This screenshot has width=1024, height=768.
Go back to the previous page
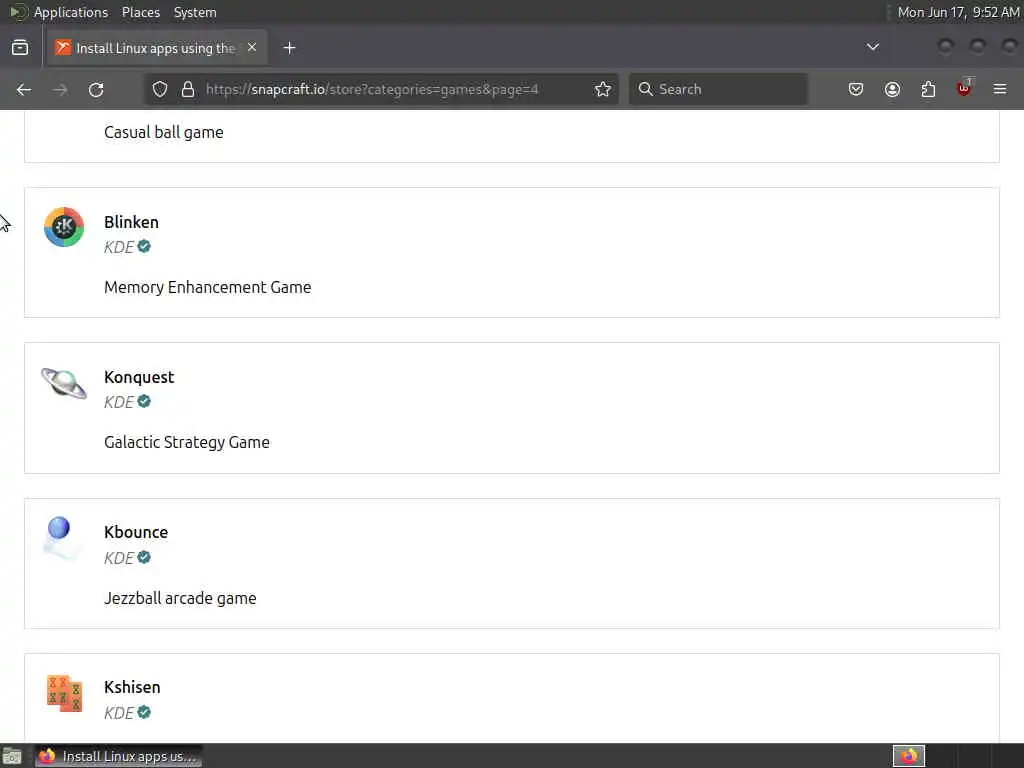click(x=24, y=89)
